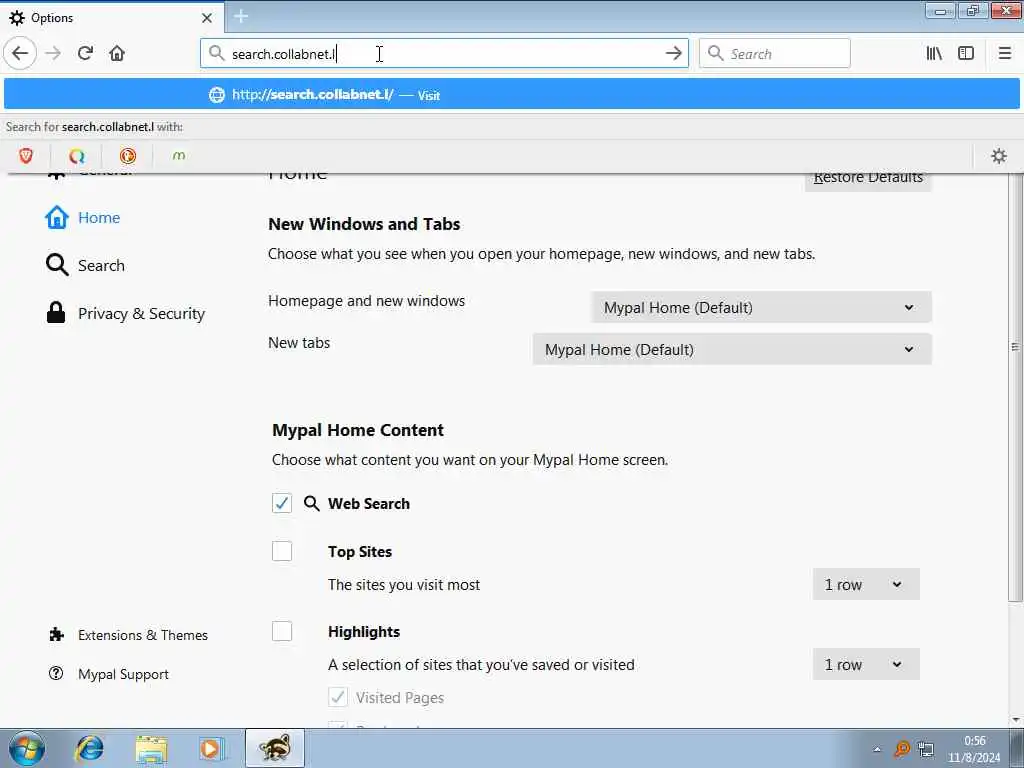Select Home in settings sidebar
The height and width of the screenshot is (768, 1024).
coord(82,217)
